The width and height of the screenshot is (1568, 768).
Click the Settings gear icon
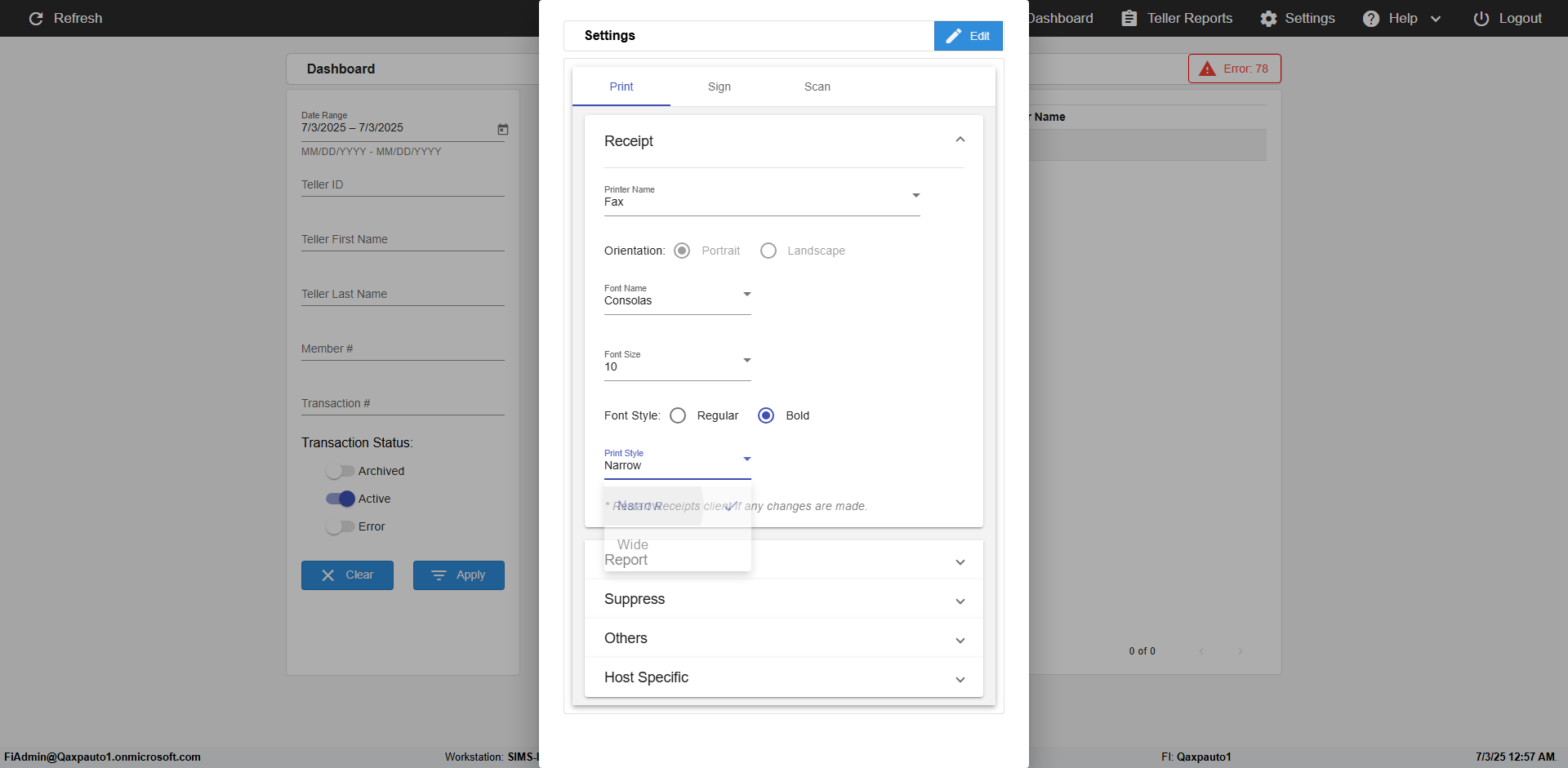coord(1268,18)
